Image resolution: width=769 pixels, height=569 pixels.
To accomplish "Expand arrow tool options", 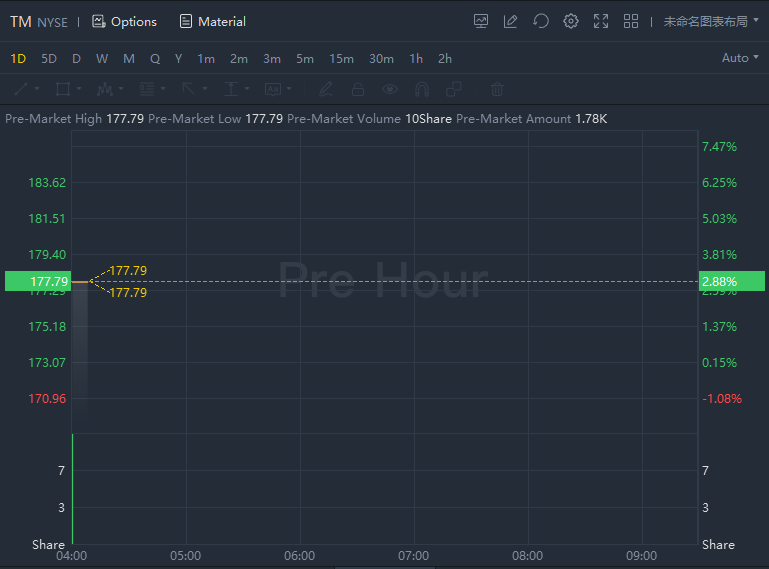I will [205, 89].
